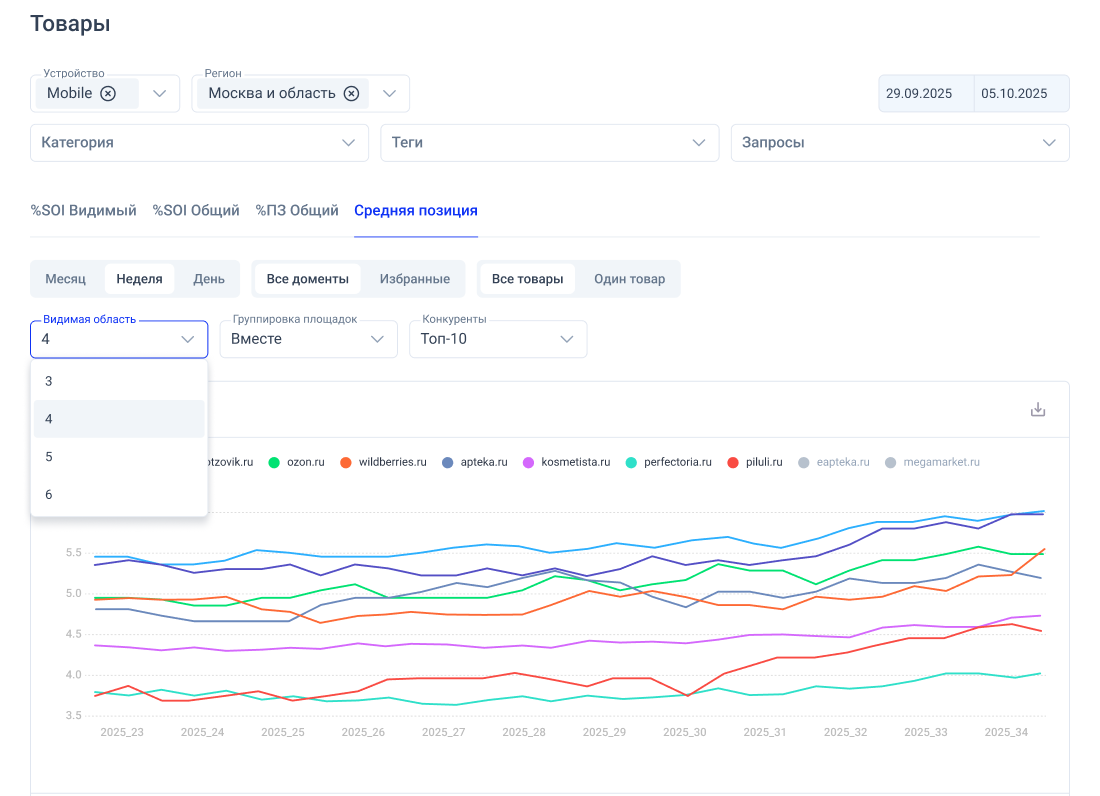The image size is (1100, 796).
Task: Toggle perfectoria.ru legend item
Action: [668, 462]
